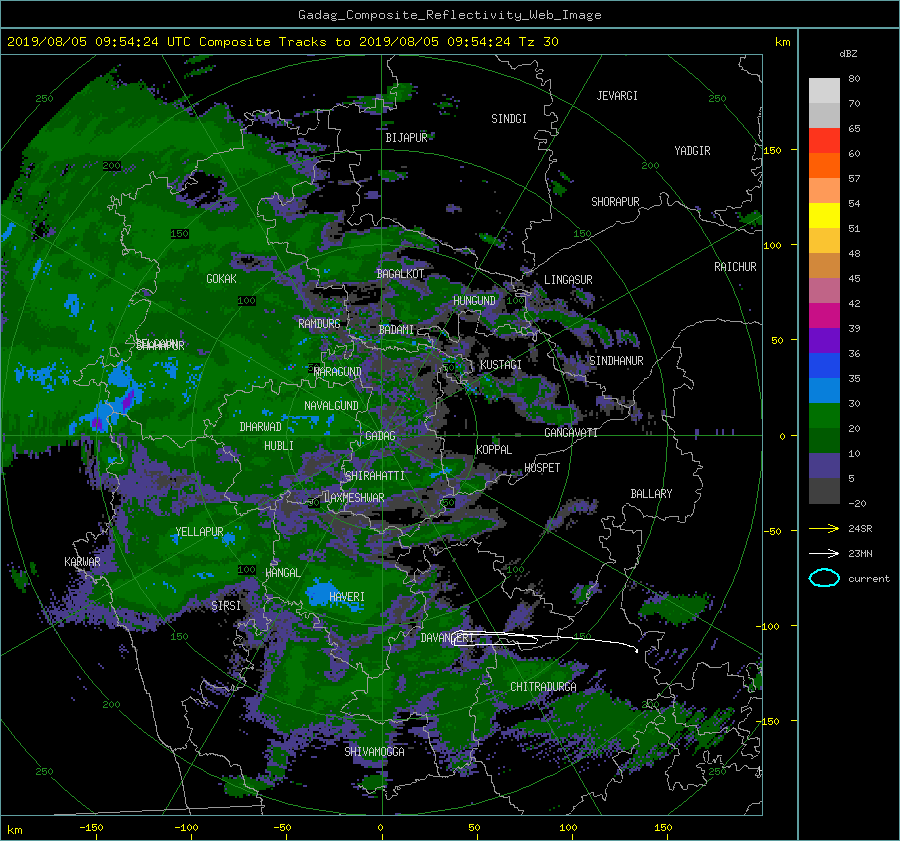Select the KUSTAGI city label
900x841 pixels.
click(x=501, y=365)
